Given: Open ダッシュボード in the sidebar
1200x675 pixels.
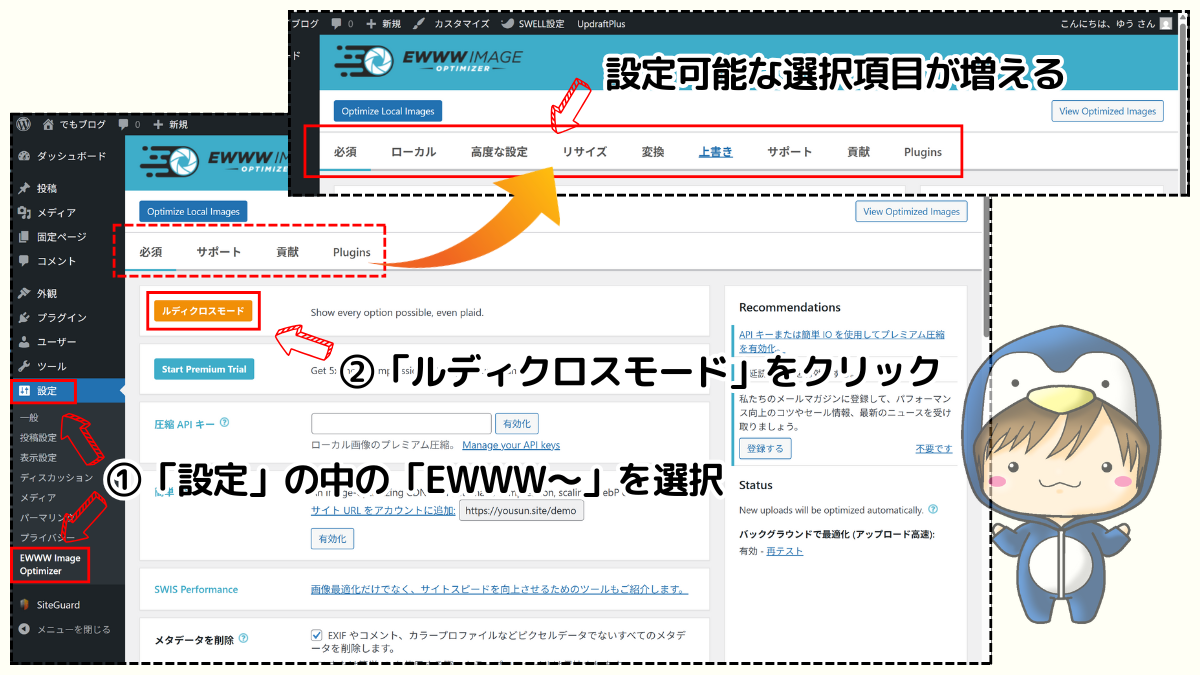Looking at the screenshot, I should (62, 156).
